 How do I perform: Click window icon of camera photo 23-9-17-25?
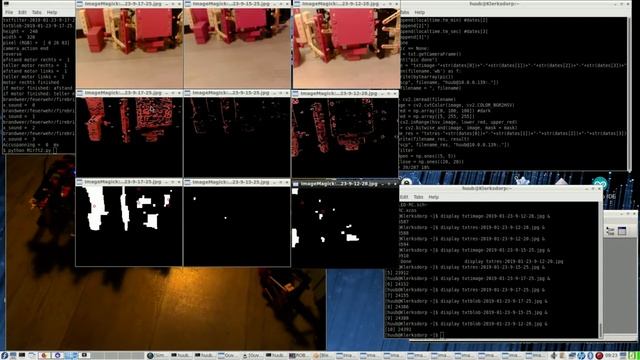pos(80,4)
